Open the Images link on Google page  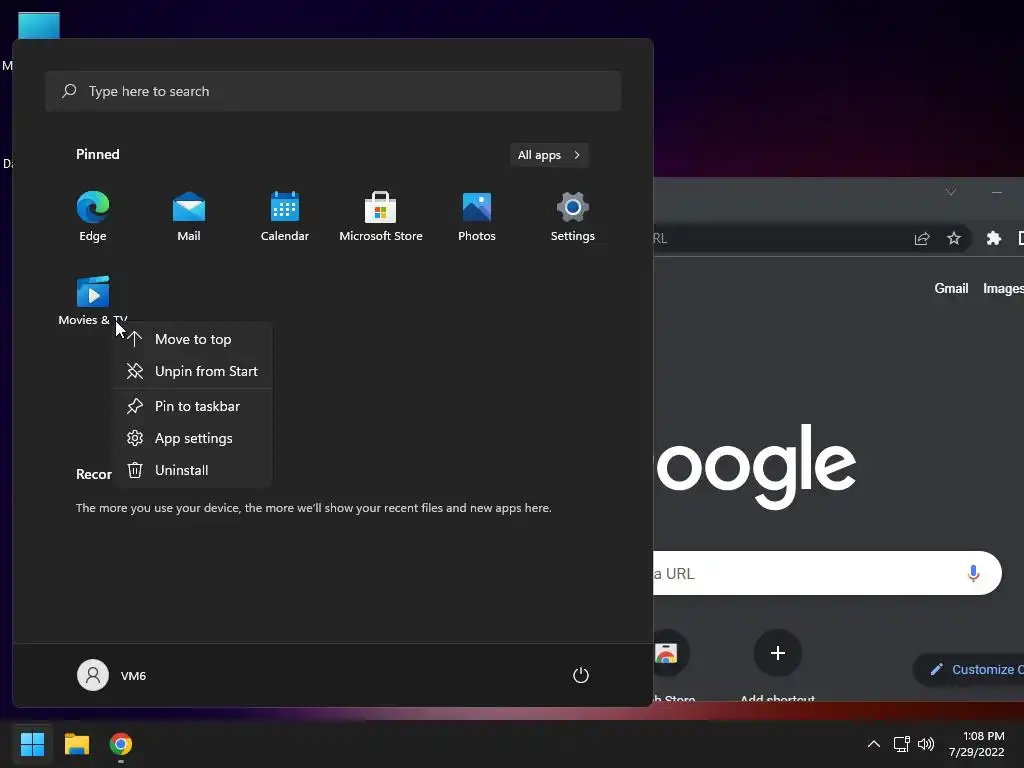[1003, 289]
